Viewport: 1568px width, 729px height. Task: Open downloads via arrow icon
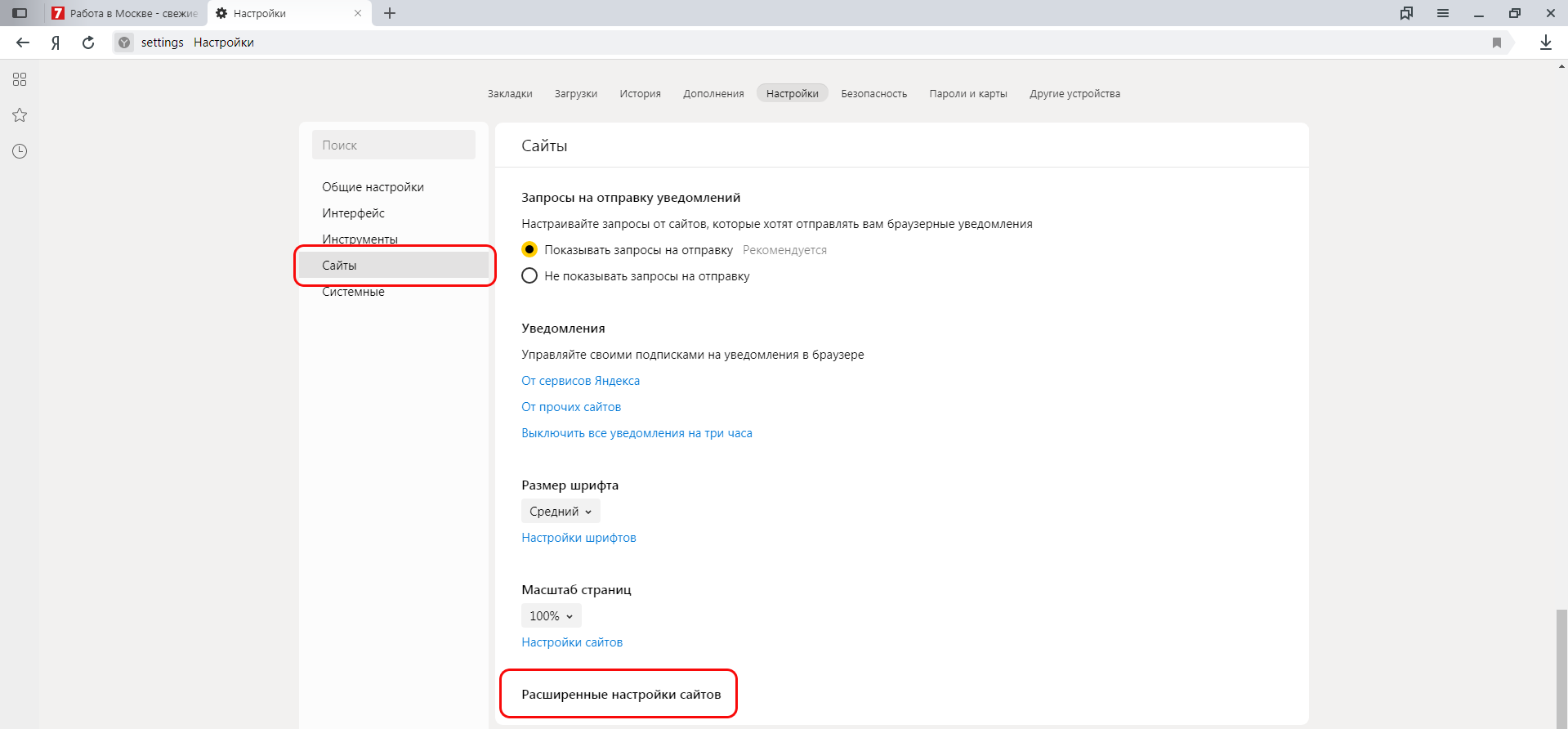1545,42
